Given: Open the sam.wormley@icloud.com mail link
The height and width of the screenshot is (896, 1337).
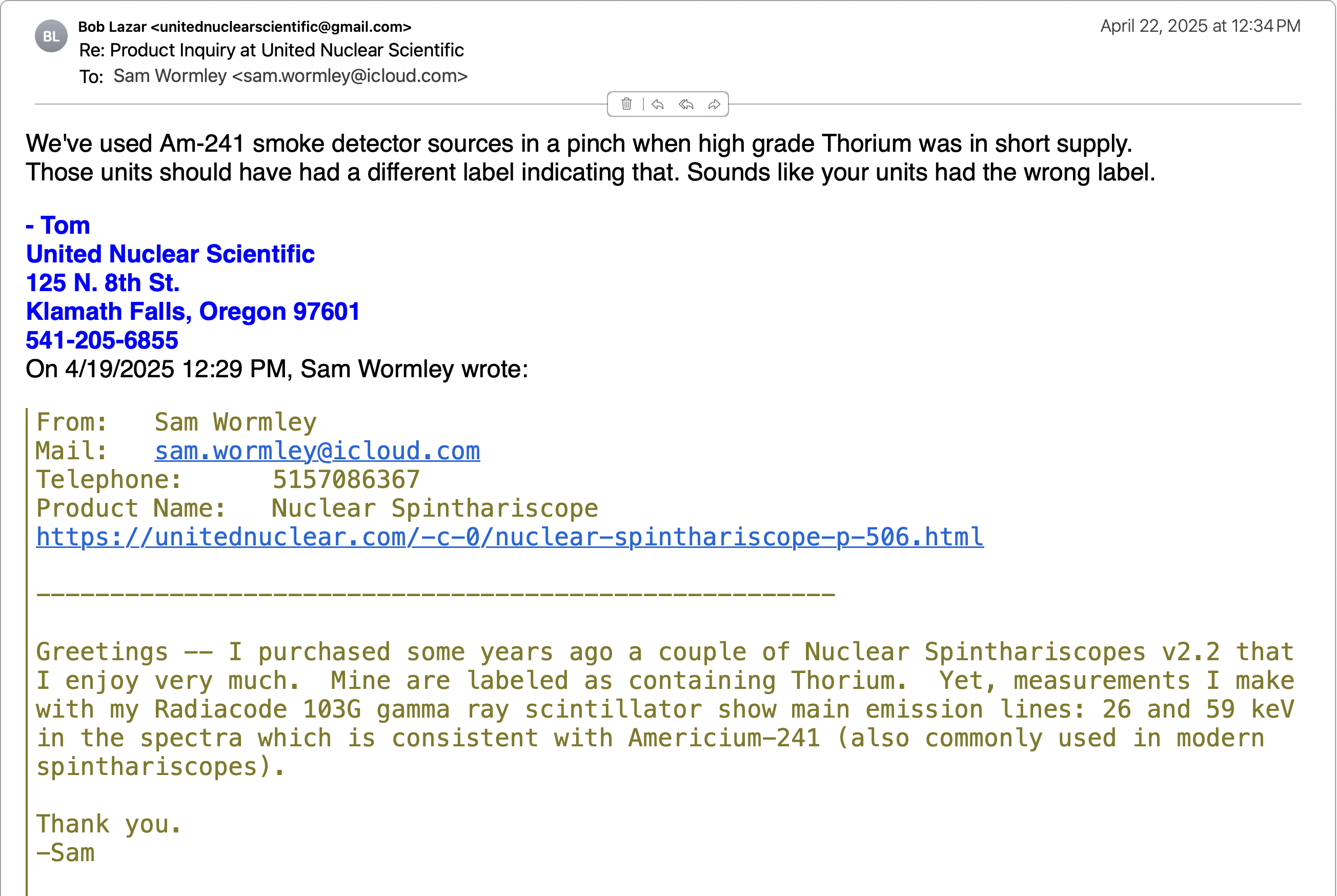Looking at the screenshot, I should 317,452.
